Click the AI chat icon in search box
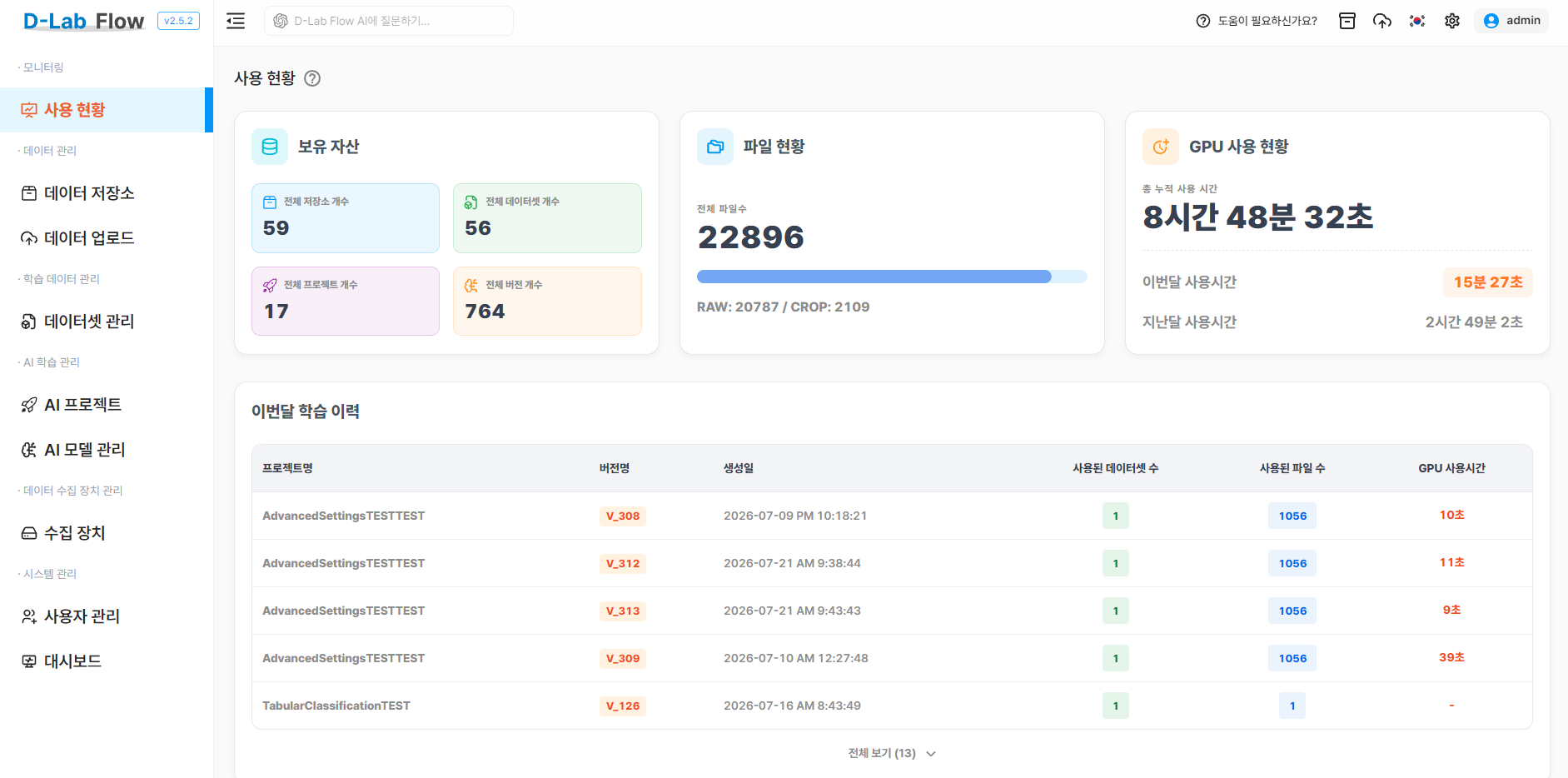This screenshot has width=1568, height=778. (x=281, y=21)
